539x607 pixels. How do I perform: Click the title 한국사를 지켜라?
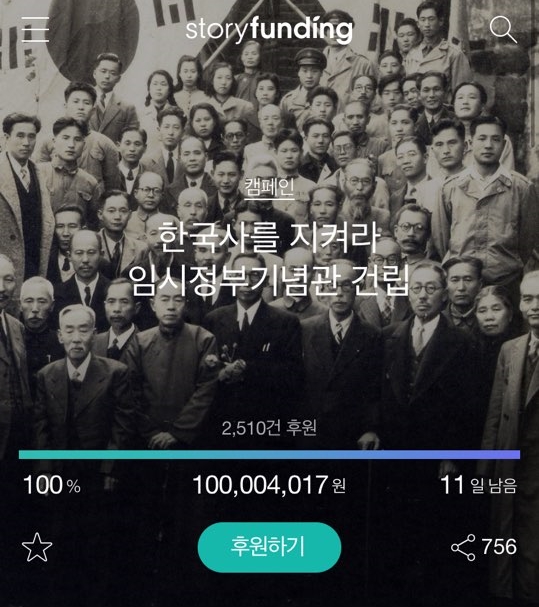pyautogui.click(x=269, y=238)
